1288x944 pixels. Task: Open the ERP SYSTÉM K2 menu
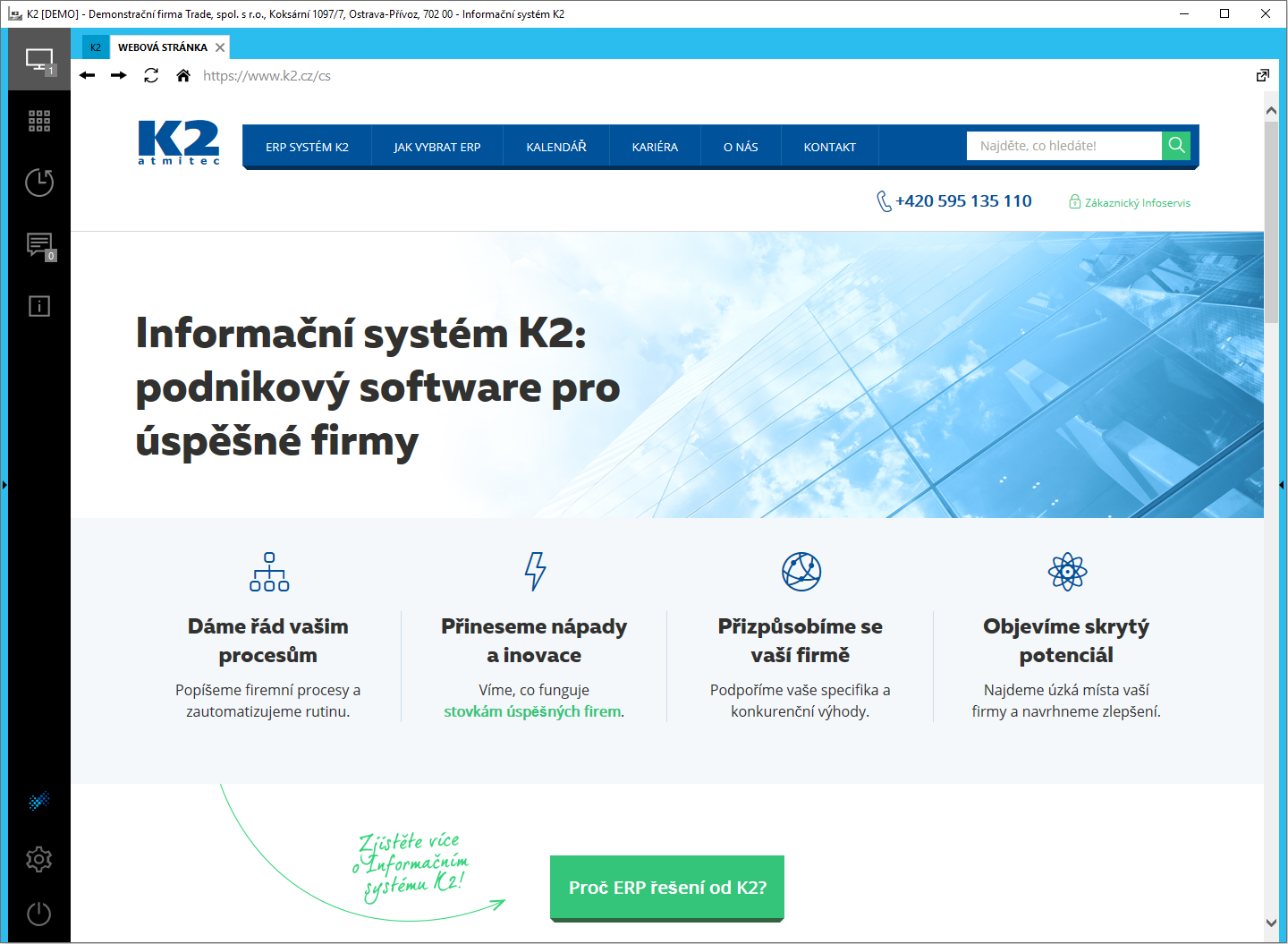click(x=307, y=147)
